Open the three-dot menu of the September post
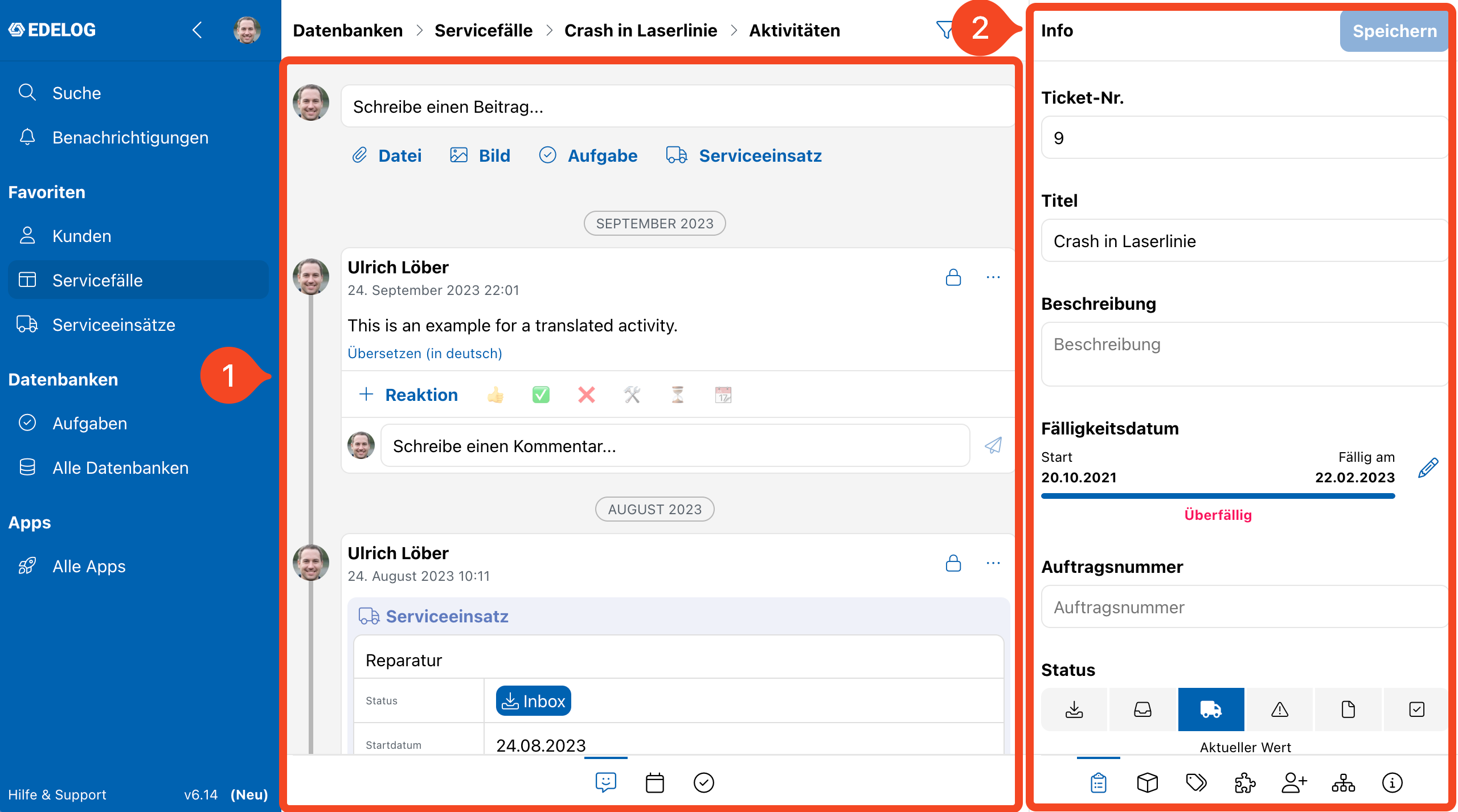 click(993, 277)
